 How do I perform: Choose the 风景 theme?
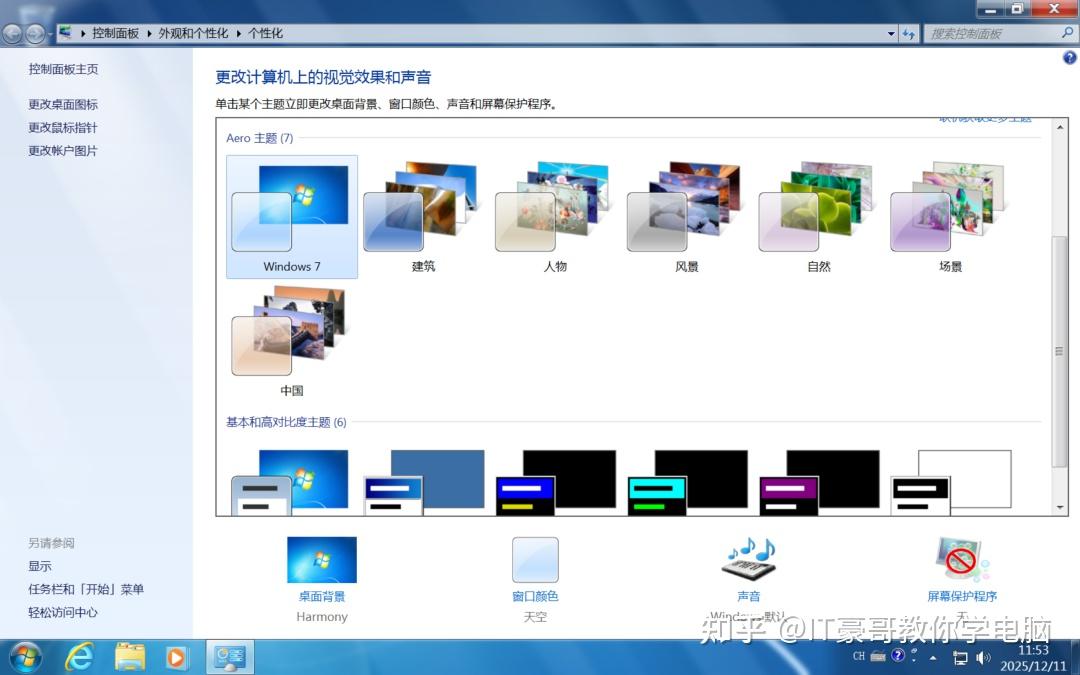(687, 217)
